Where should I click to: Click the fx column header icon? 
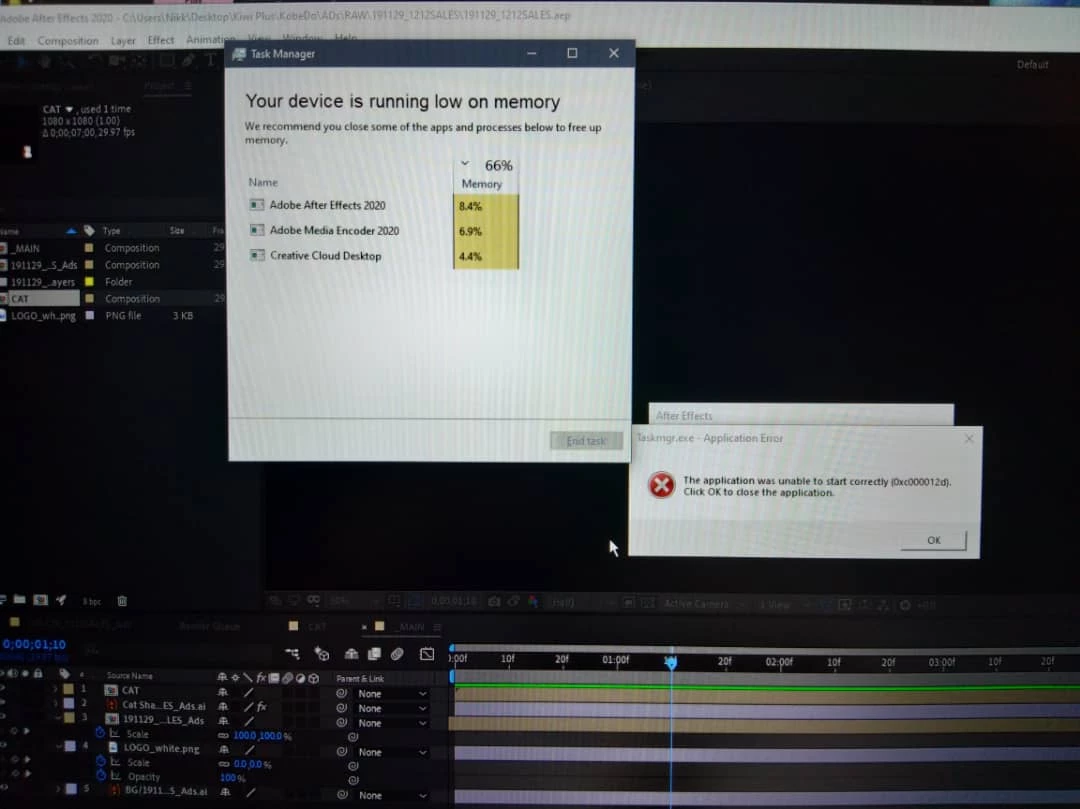261,678
